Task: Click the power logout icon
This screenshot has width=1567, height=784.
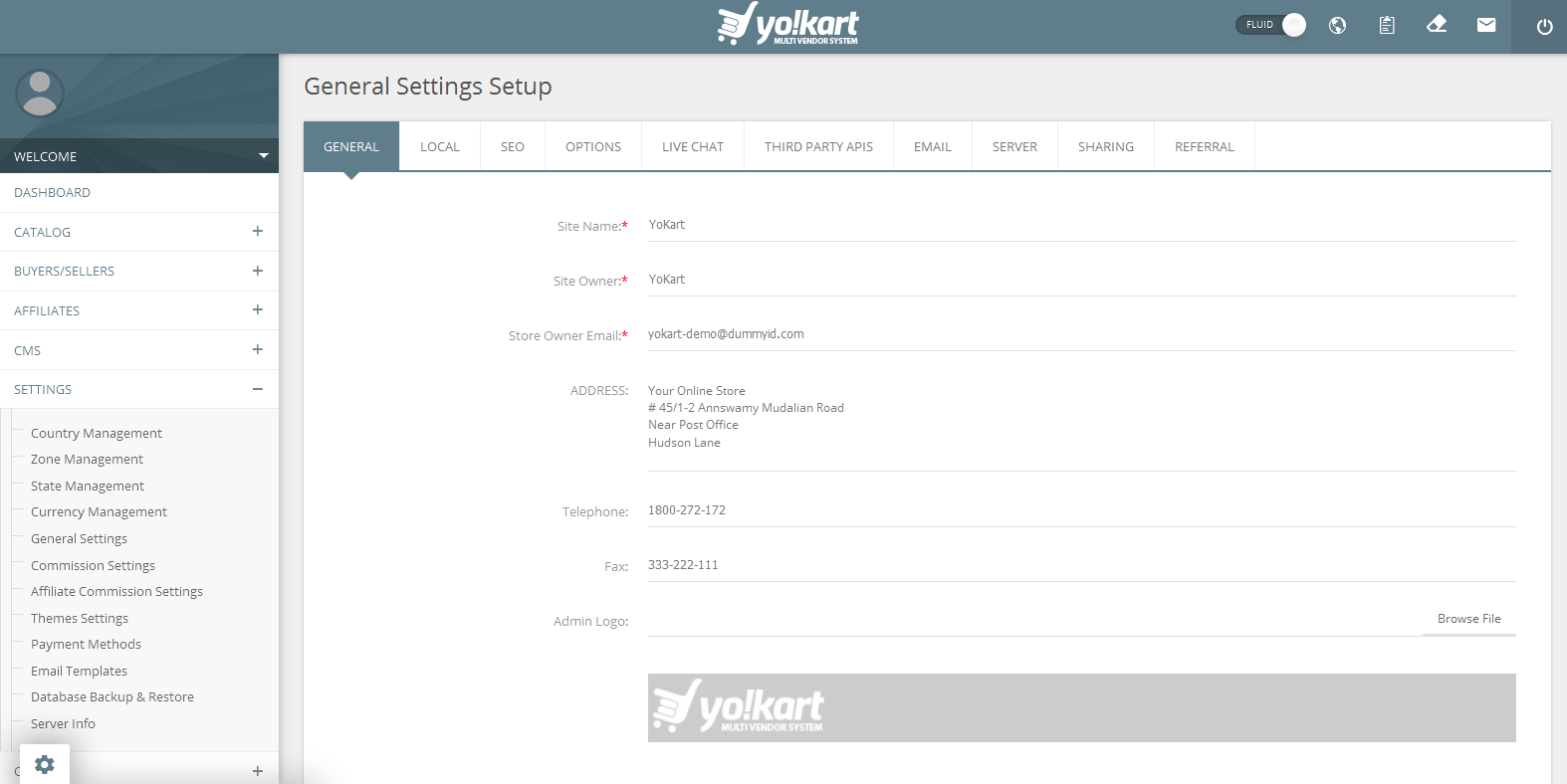Action: click(1544, 27)
